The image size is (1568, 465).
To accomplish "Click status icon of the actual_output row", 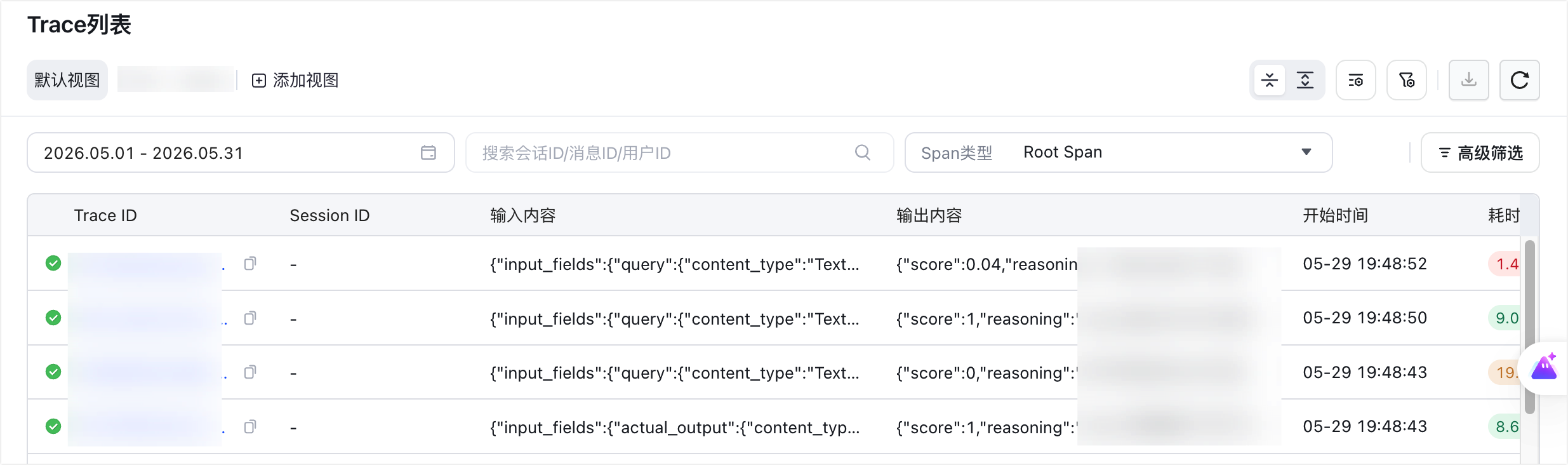I will pyautogui.click(x=53, y=426).
